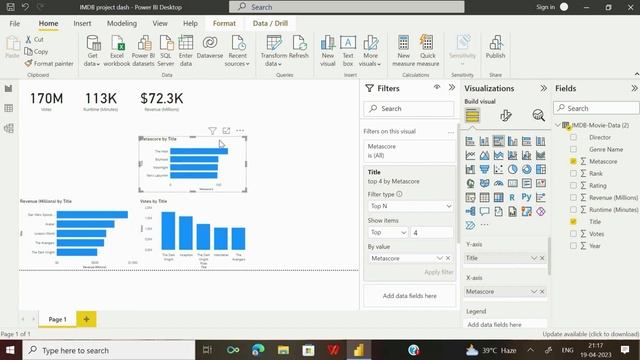Select the Python visual (Py) icon
Screen dimensions: 640x360
coord(527,197)
